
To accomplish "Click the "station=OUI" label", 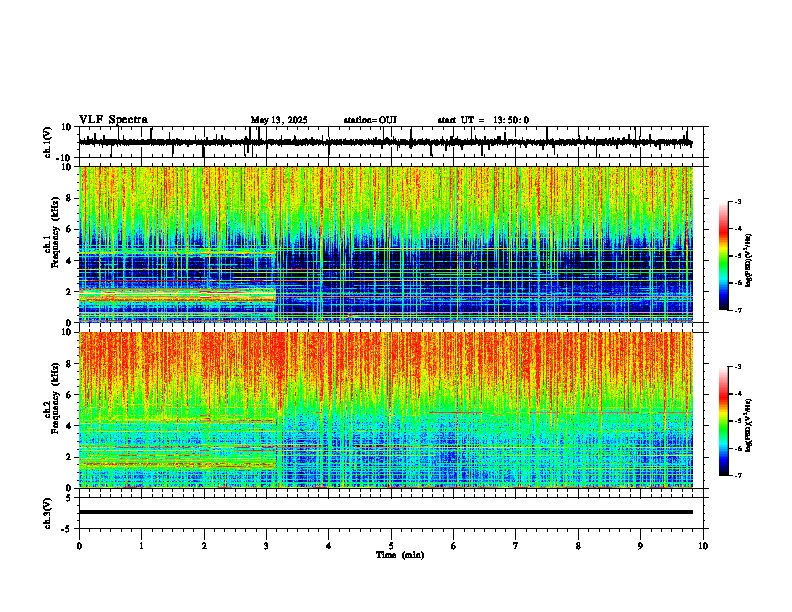I will tap(370, 120).
